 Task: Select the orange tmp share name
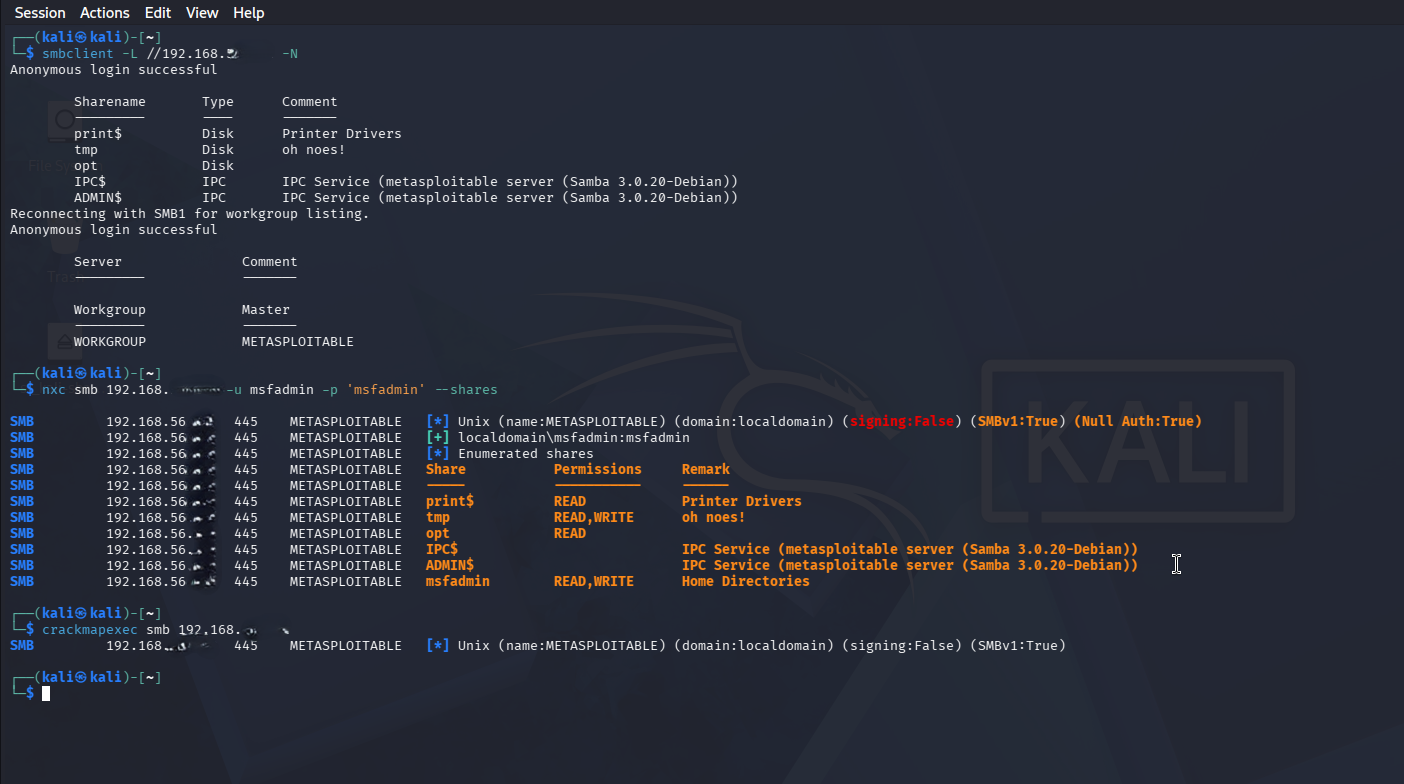click(438, 518)
